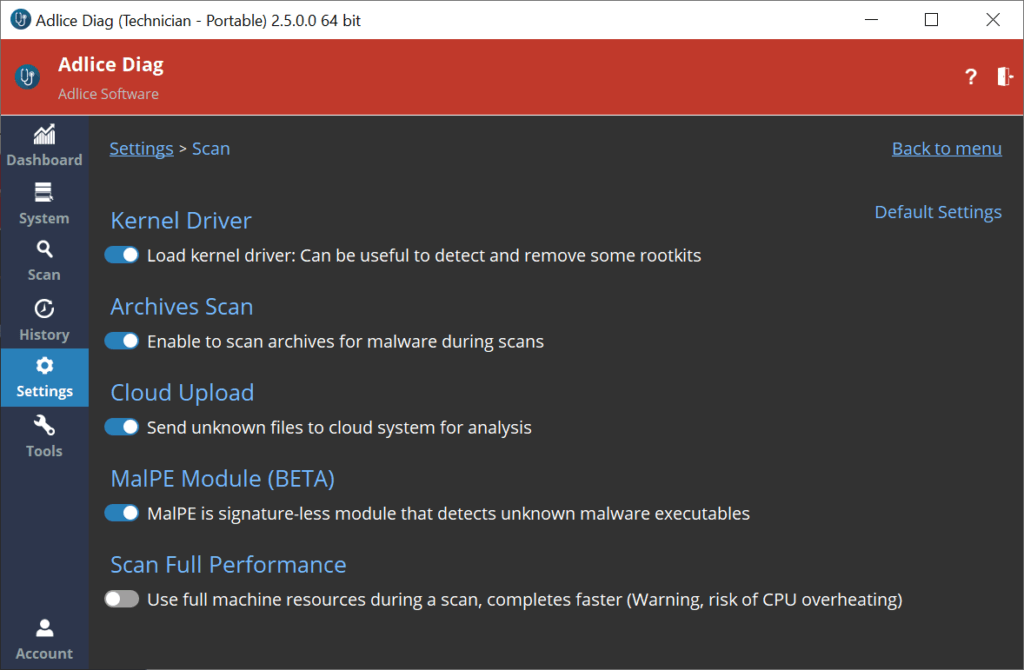Enable the Scan Full Performance toggle
This screenshot has height=670, width=1024.
pyautogui.click(x=122, y=599)
